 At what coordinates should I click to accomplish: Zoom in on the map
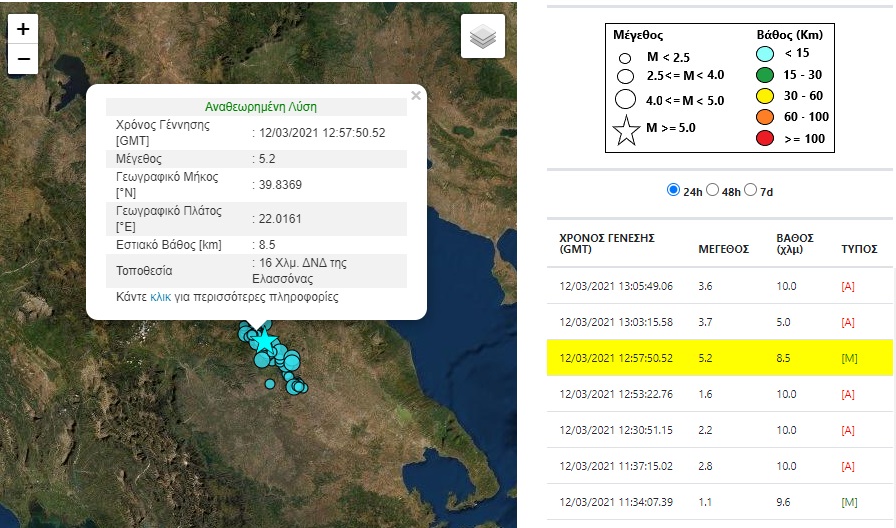pyautogui.click(x=23, y=29)
